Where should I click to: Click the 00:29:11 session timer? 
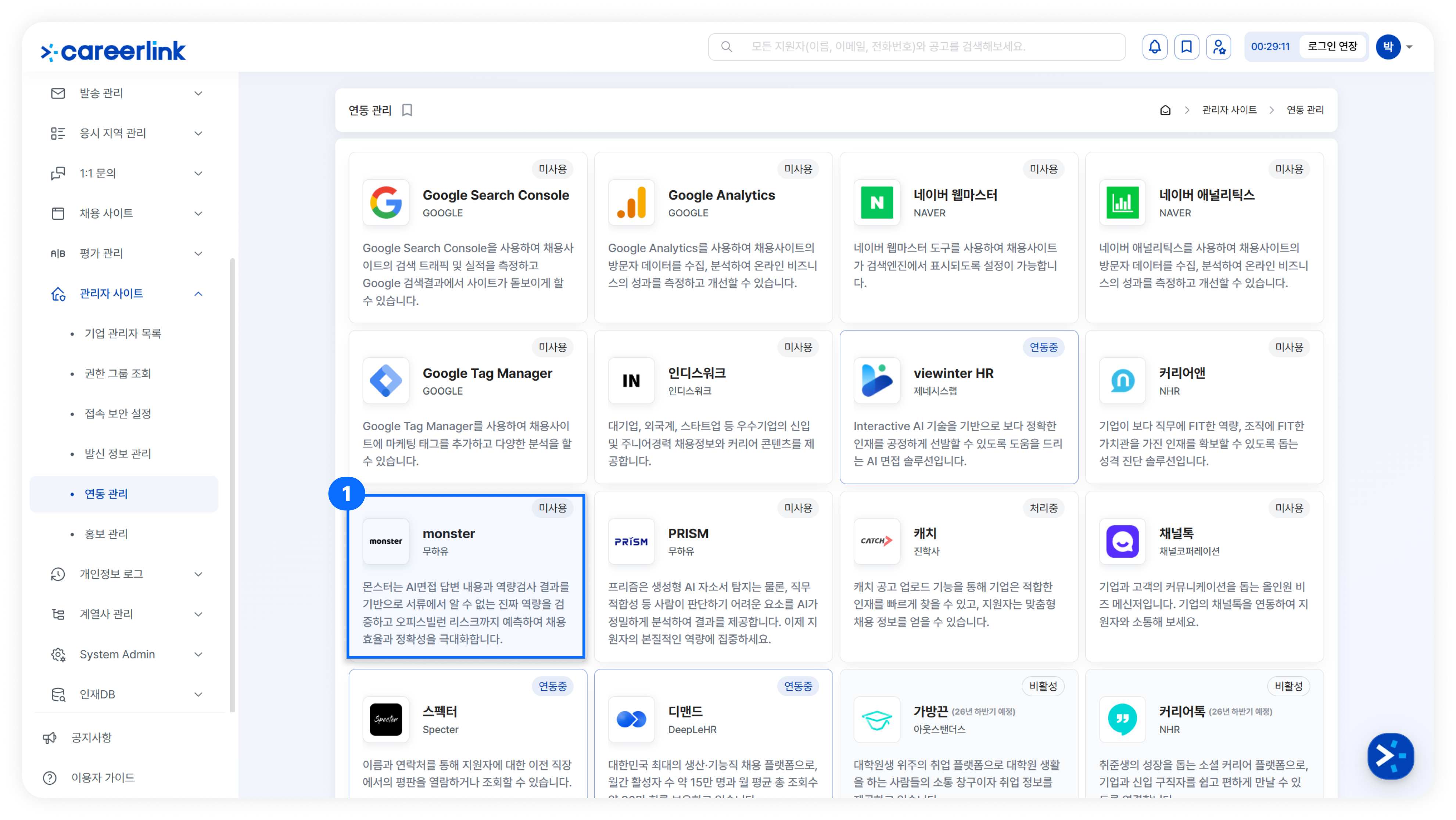pyautogui.click(x=1270, y=46)
